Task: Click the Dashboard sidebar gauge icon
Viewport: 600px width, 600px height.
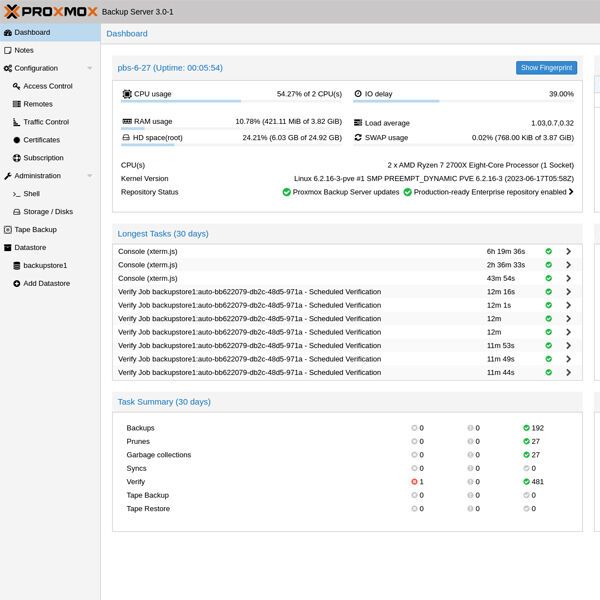Action: [x=8, y=33]
